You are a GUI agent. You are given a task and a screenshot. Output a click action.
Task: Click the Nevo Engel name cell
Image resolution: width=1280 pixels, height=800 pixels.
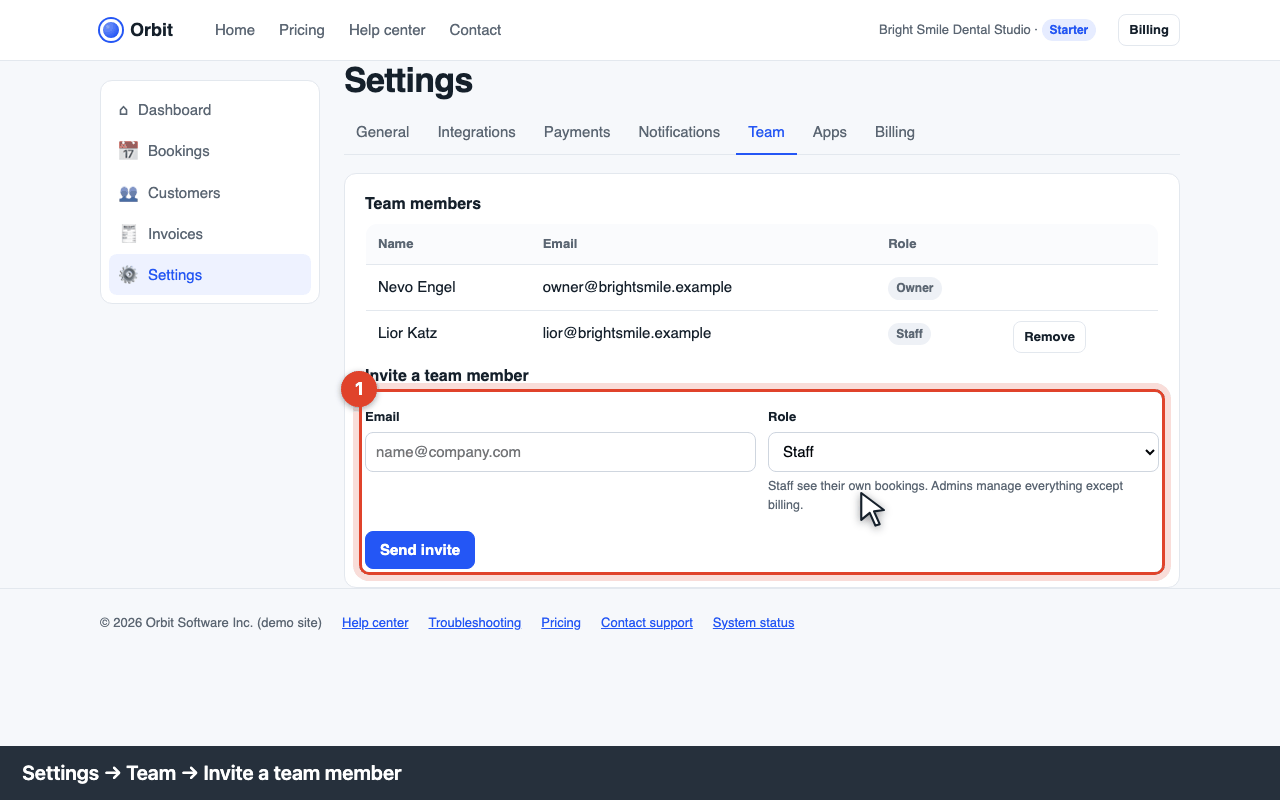point(417,287)
